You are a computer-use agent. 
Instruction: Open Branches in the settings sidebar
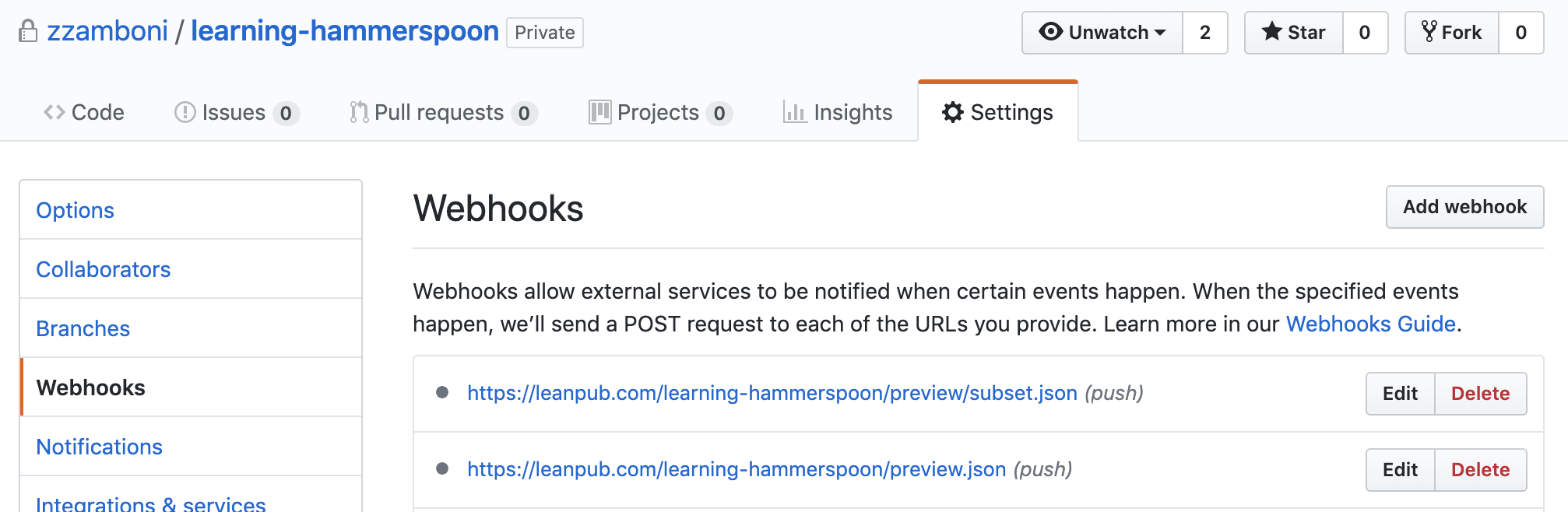tap(83, 328)
